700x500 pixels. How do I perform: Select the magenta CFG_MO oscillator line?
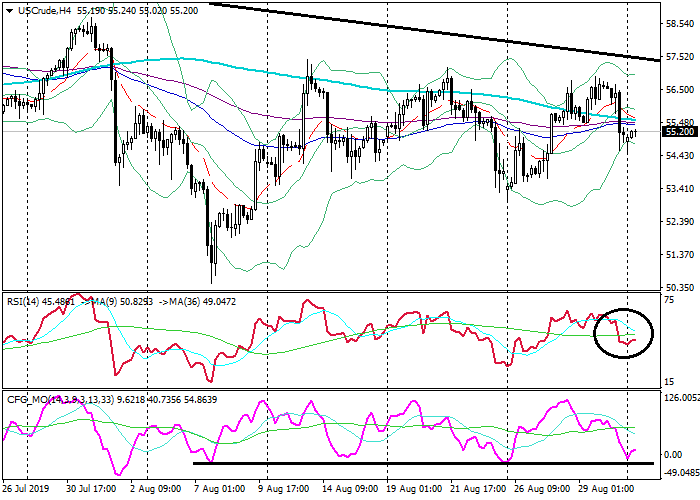pyautogui.click(x=262, y=405)
